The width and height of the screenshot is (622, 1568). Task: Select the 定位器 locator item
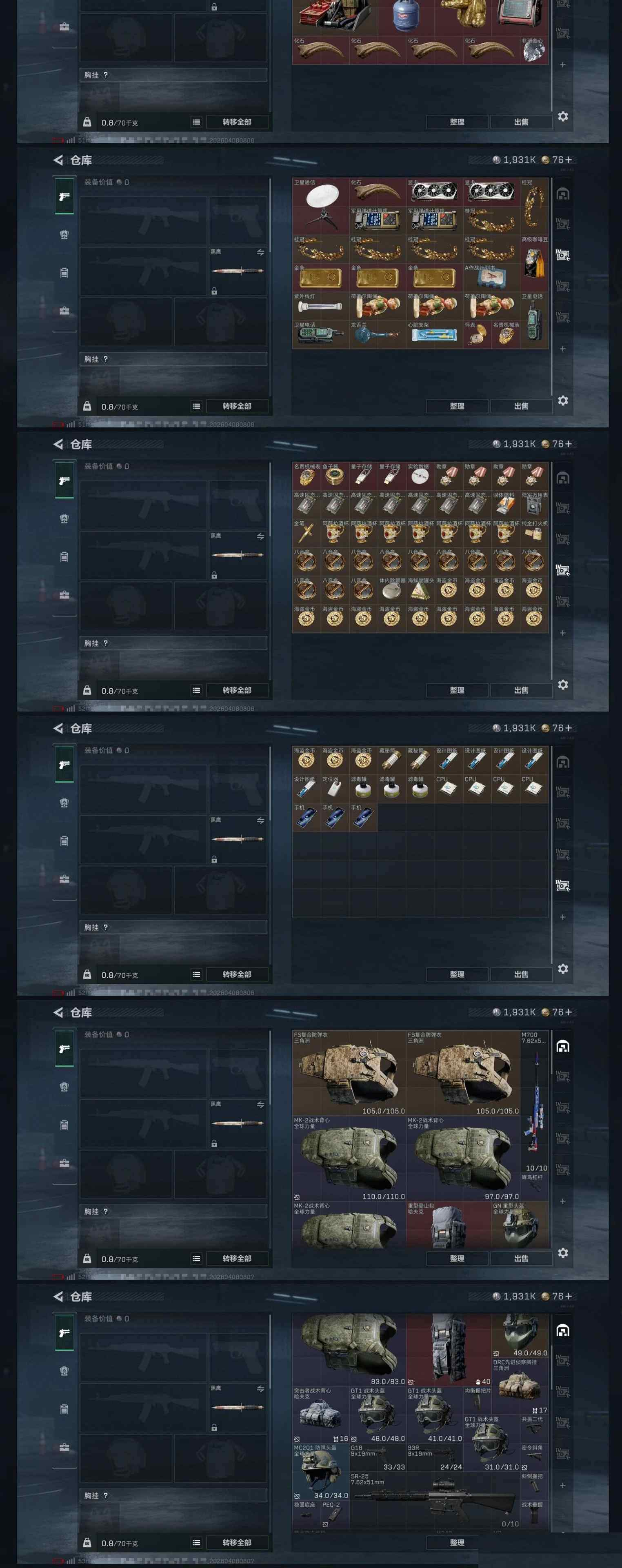click(335, 790)
